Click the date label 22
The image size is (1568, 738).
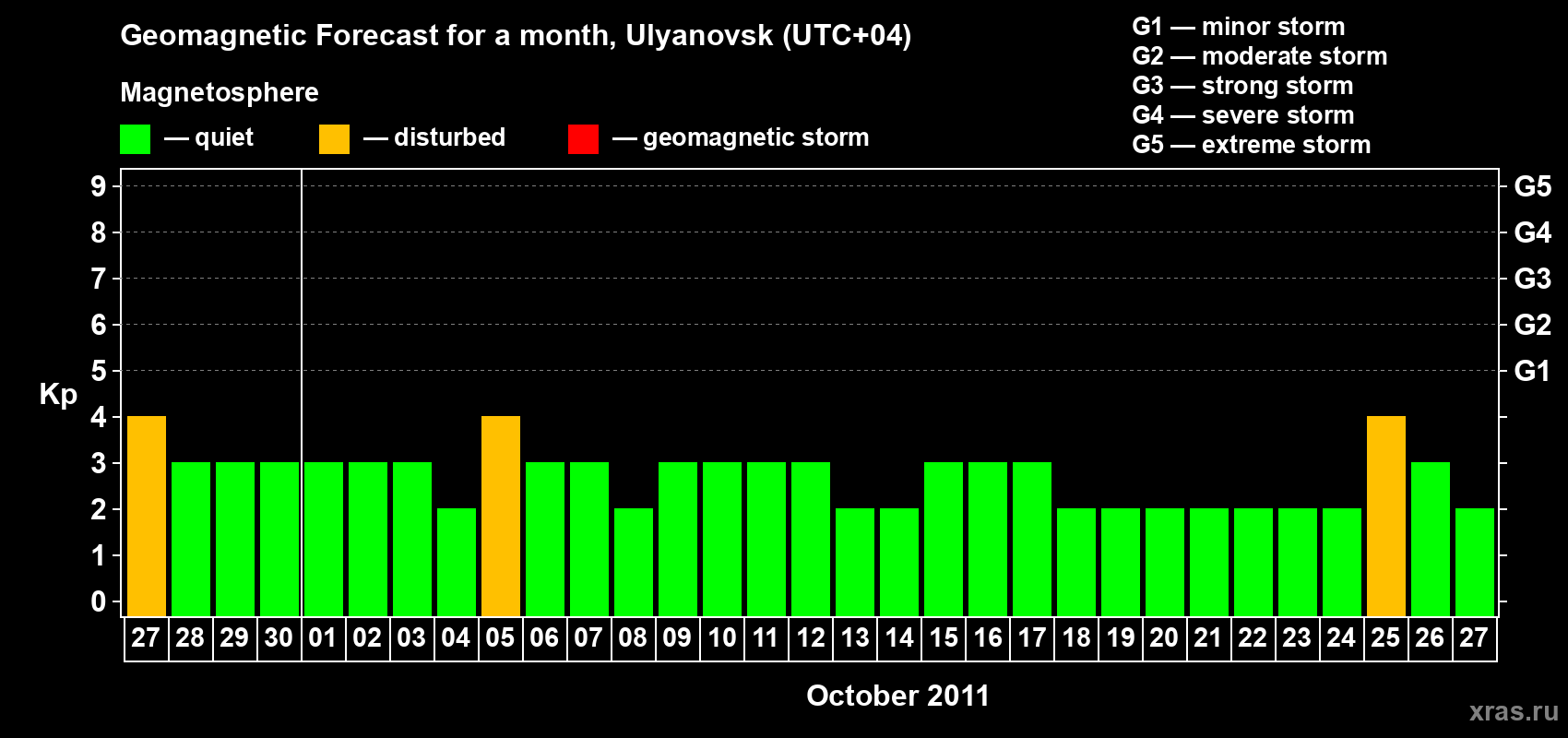click(1253, 638)
